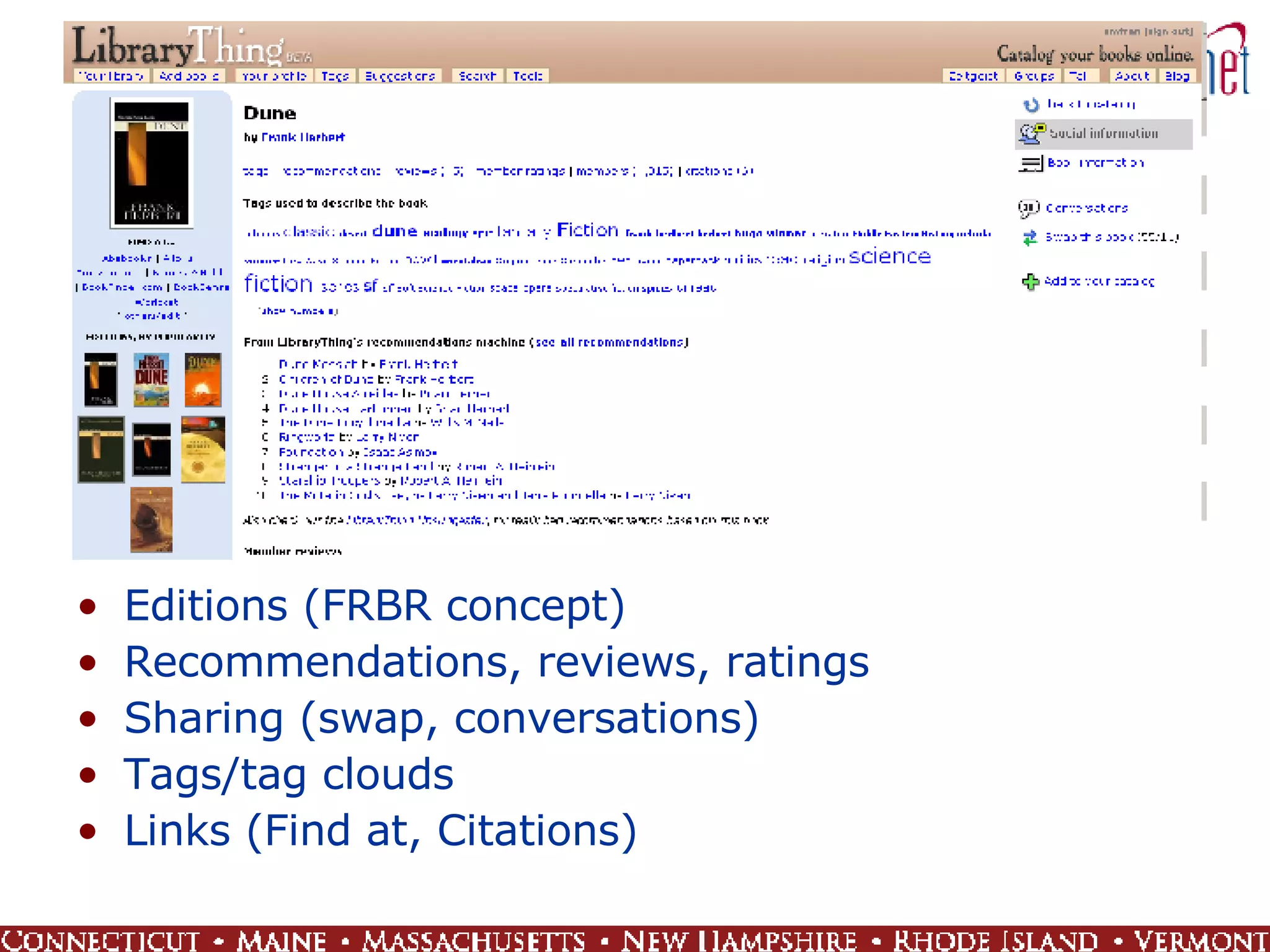Click the members count link
This screenshot has height=952, width=1270.
624,171
